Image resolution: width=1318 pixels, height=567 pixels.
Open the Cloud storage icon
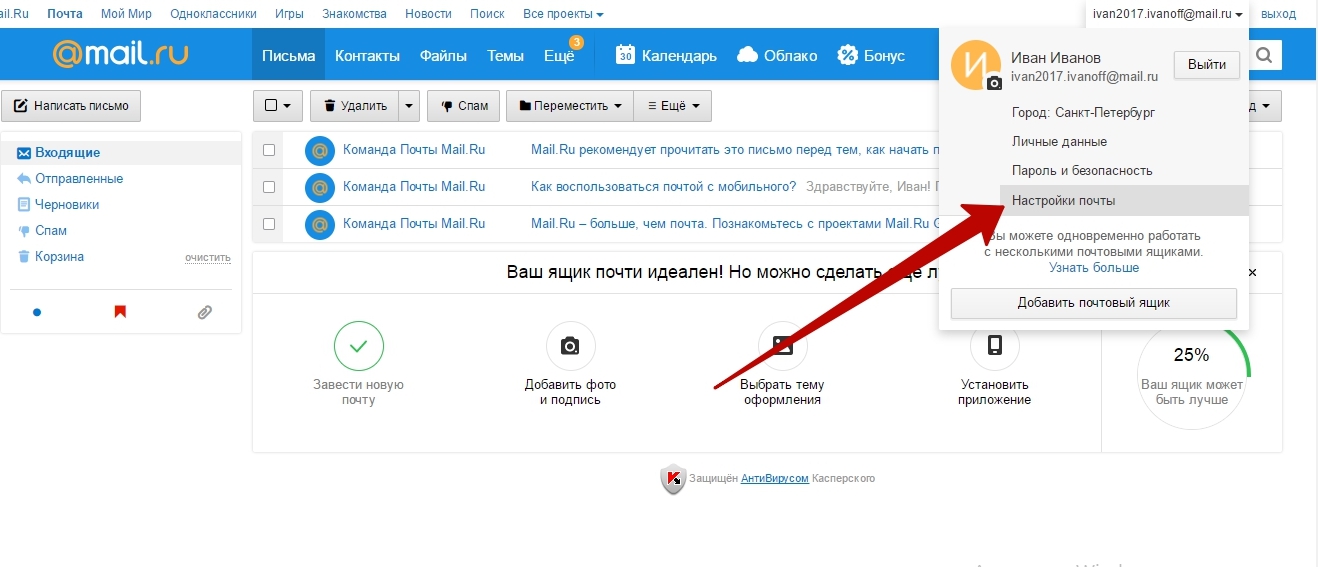pos(747,55)
